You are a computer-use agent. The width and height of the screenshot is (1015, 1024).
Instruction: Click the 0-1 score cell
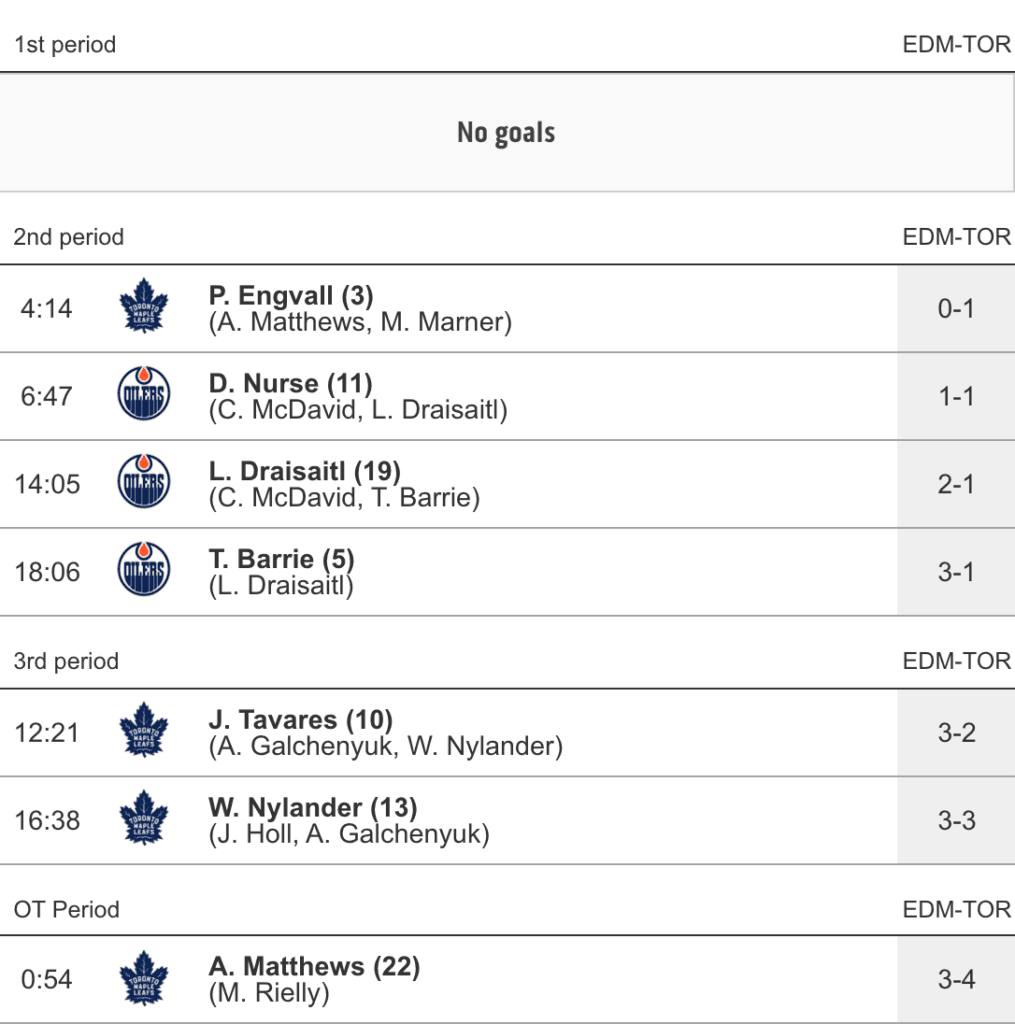point(955,308)
